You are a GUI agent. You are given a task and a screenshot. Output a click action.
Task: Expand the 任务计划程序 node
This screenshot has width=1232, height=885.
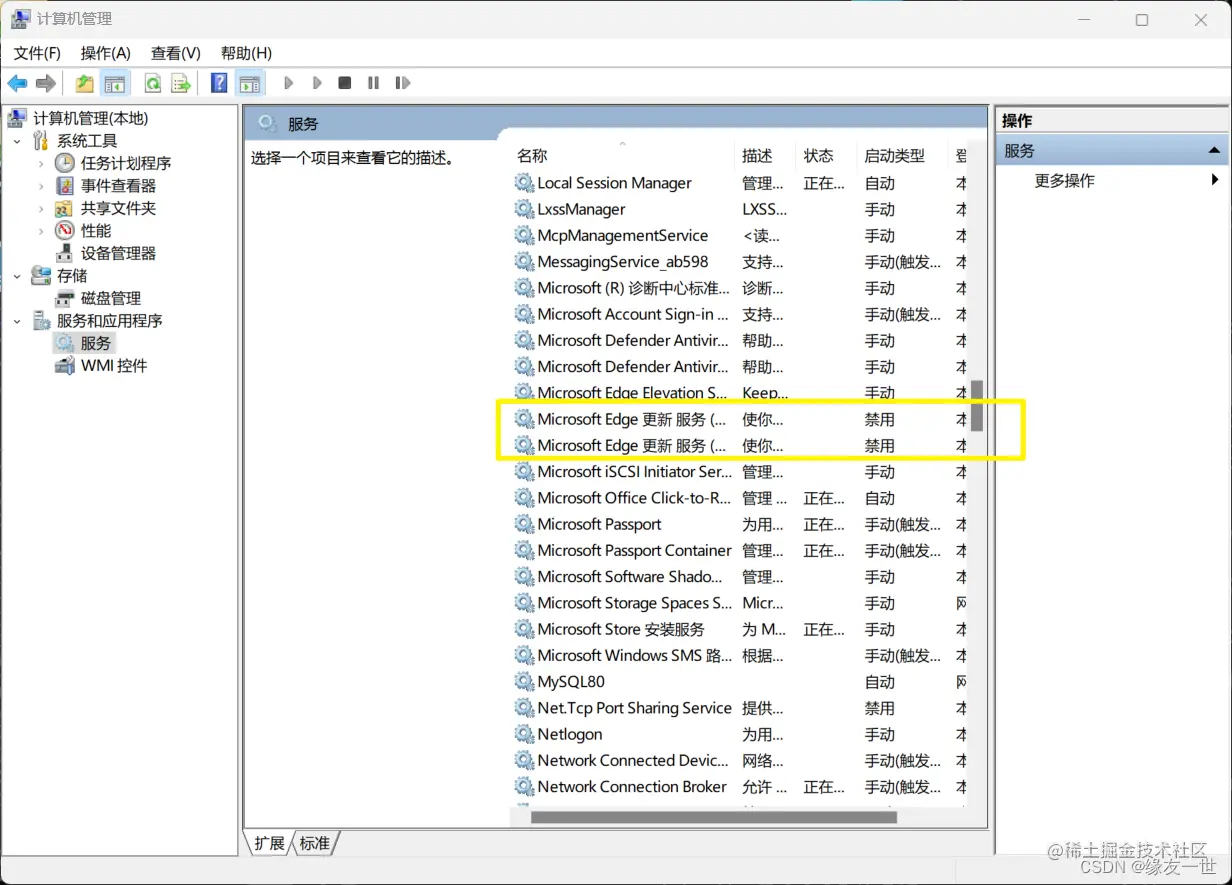[41, 163]
